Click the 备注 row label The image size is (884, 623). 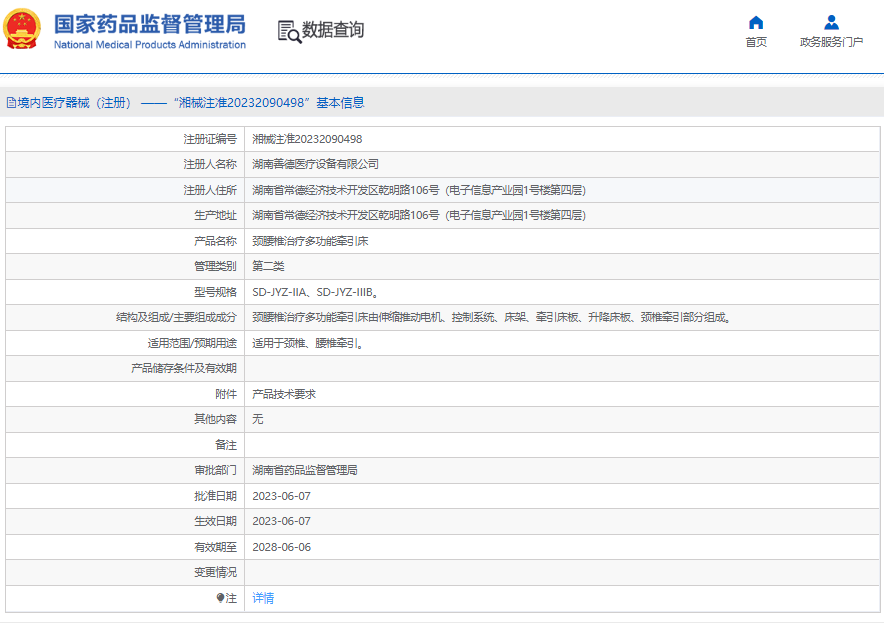coord(226,445)
